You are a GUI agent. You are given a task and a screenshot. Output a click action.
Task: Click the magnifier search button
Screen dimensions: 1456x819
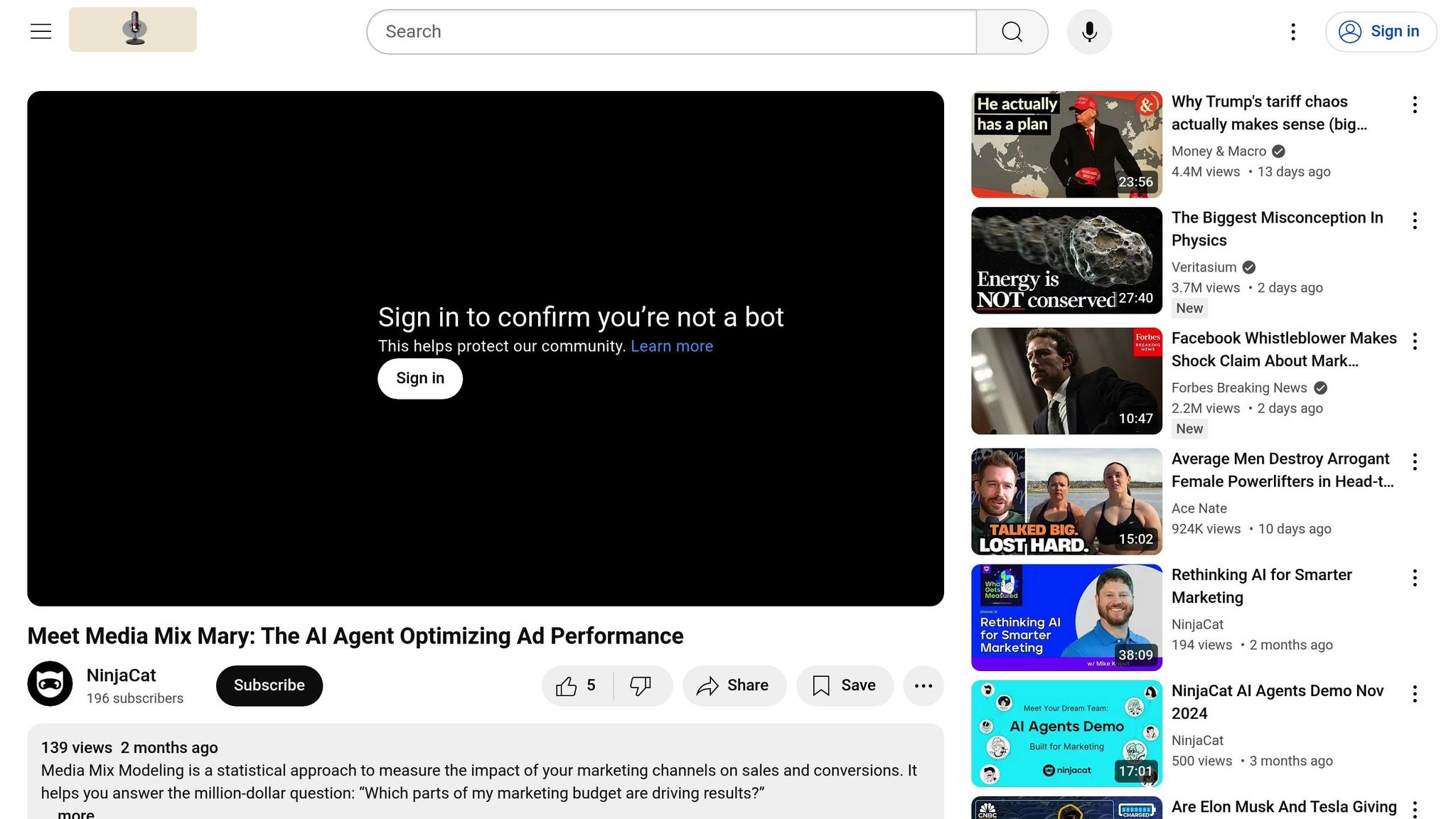click(1012, 31)
